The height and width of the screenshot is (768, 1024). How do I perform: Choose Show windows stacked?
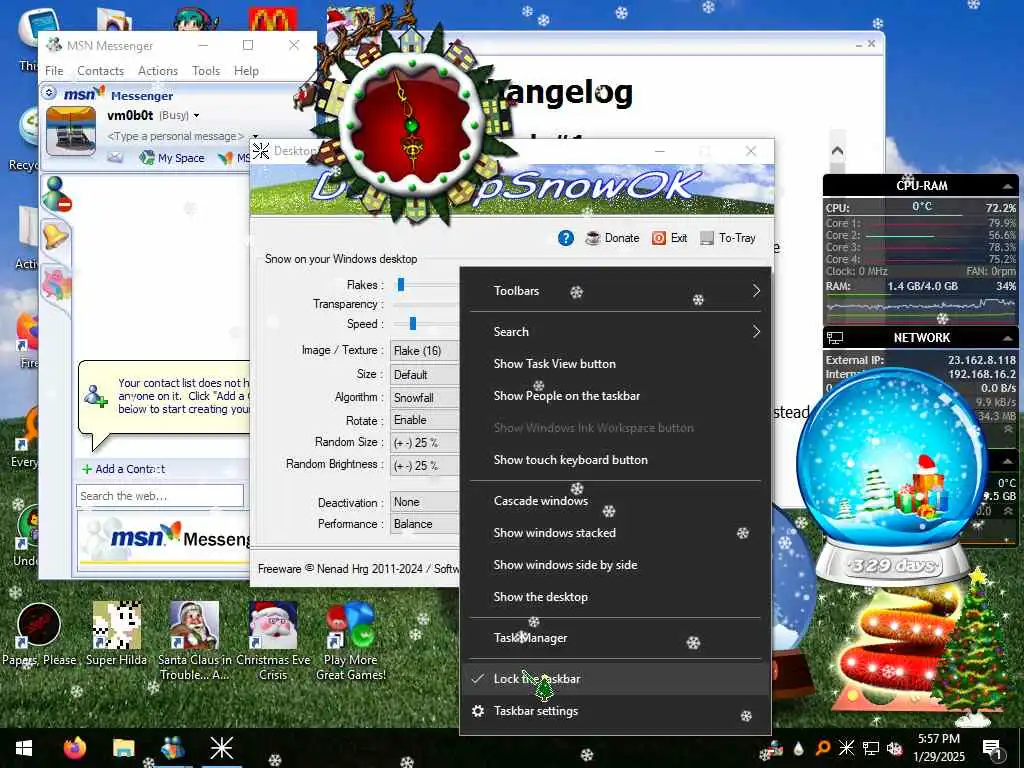click(615, 533)
